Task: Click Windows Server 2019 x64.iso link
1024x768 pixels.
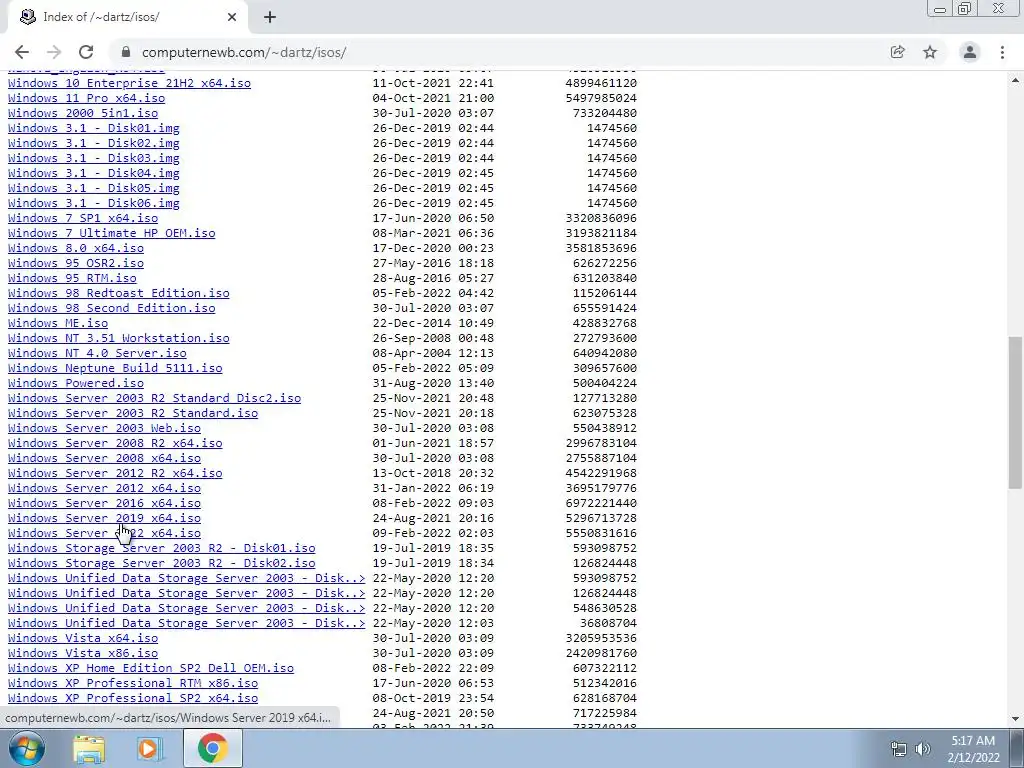Action: pyautogui.click(x=104, y=519)
